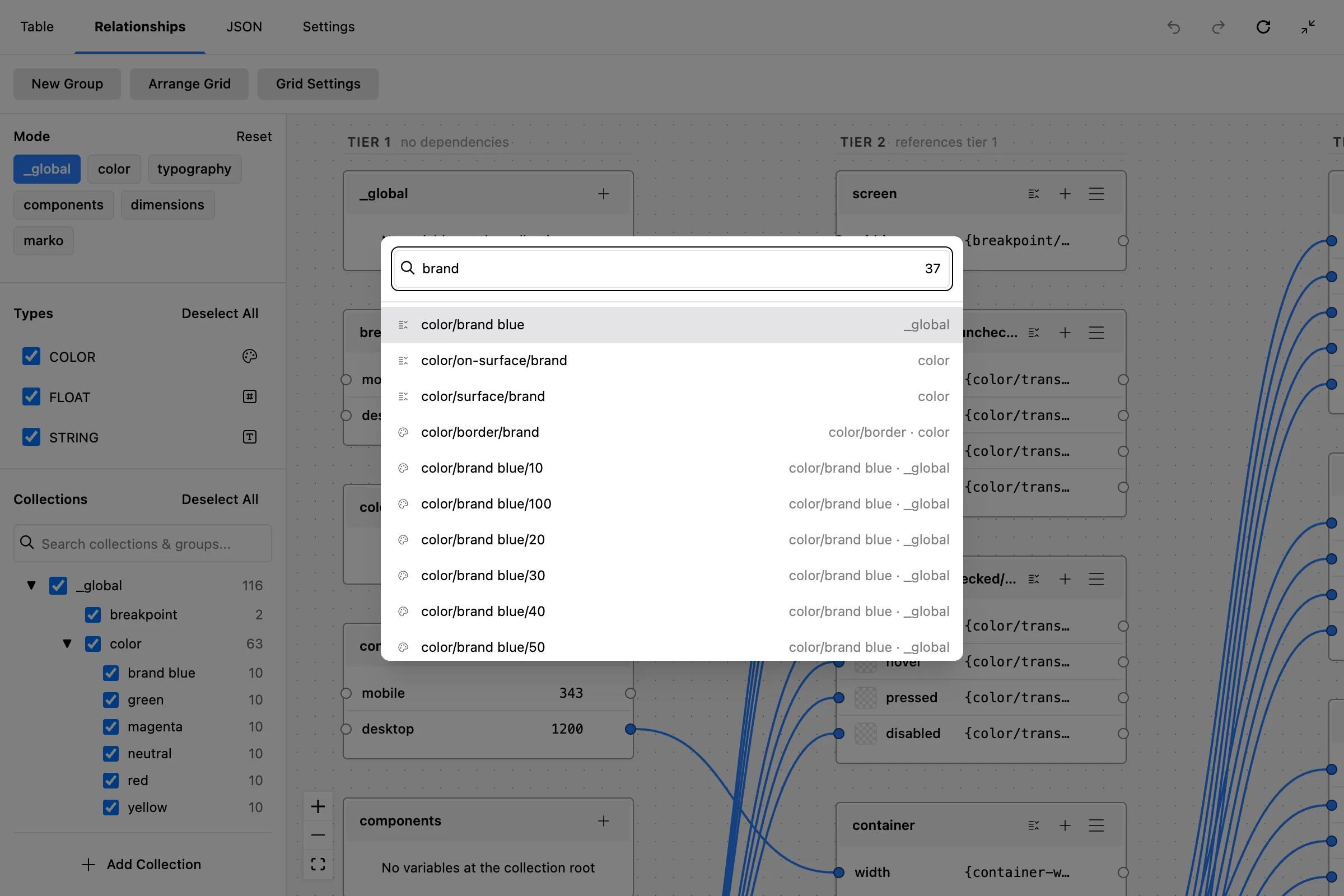
Task: Click the Search collections & groups field
Action: tap(143, 543)
